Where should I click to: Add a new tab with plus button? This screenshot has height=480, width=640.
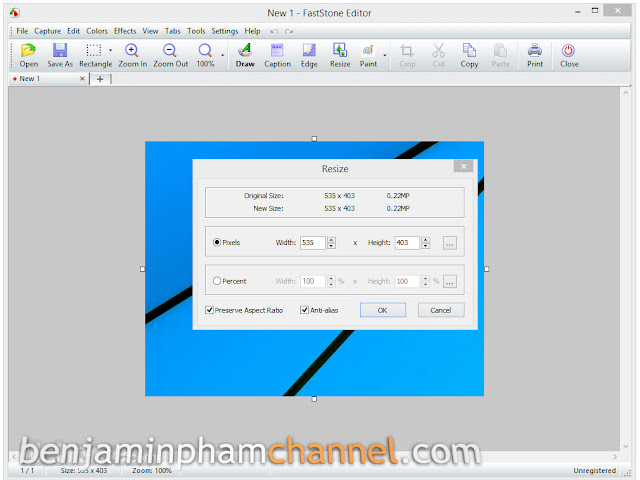tap(100, 79)
